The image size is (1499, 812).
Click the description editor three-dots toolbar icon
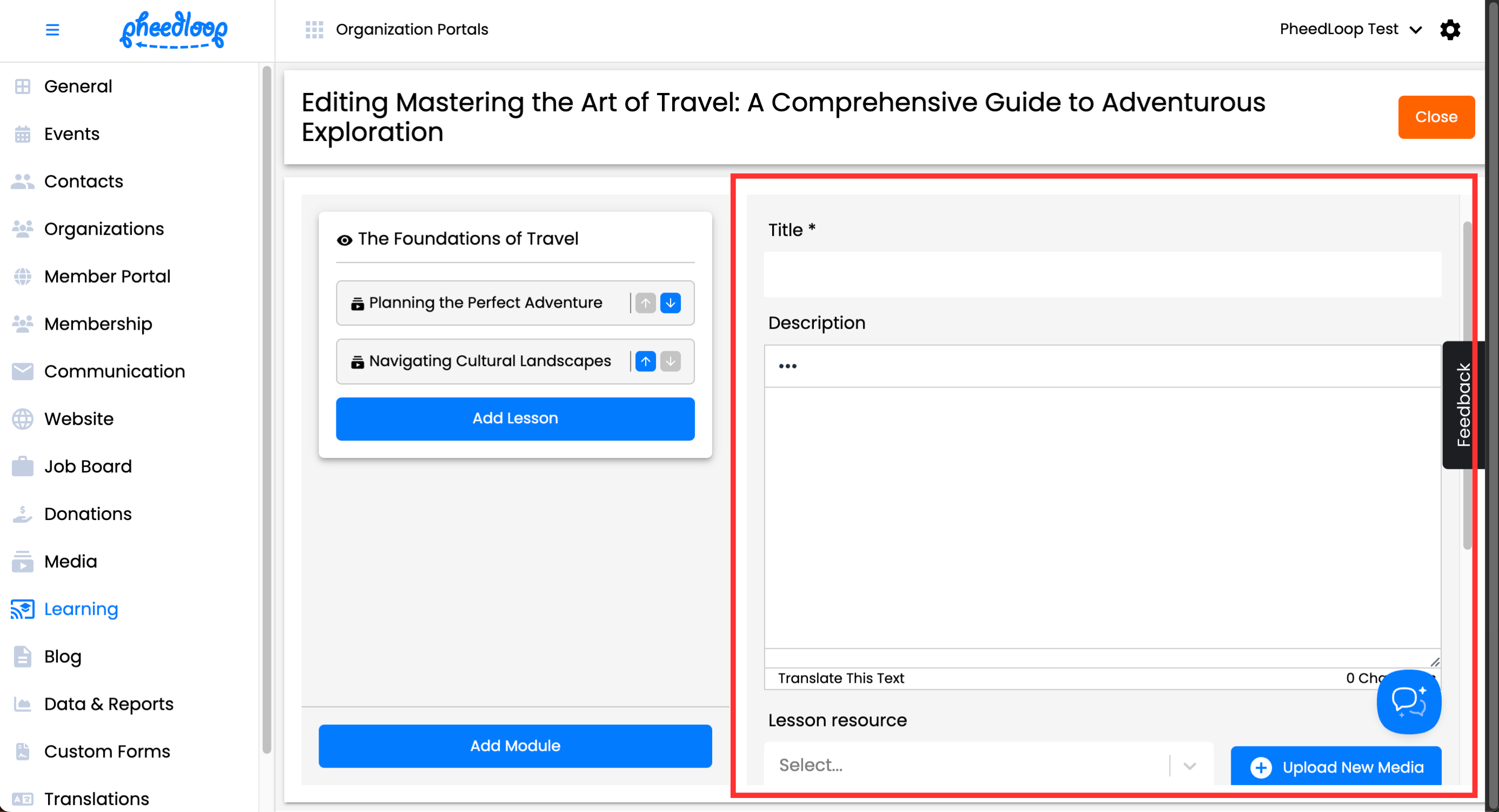[787, 366]
